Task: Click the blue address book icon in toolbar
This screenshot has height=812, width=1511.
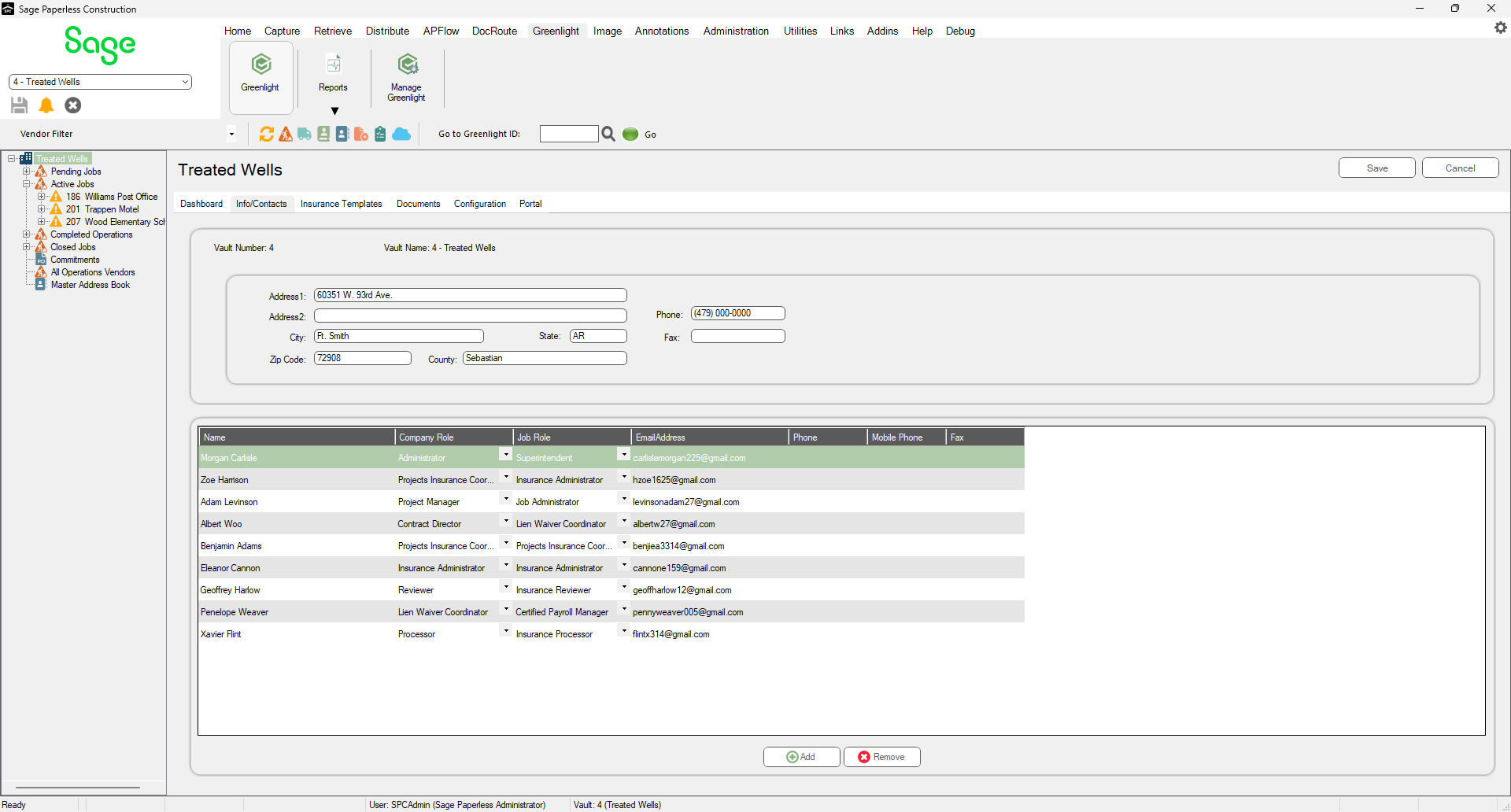Action: tap(342, 135)
